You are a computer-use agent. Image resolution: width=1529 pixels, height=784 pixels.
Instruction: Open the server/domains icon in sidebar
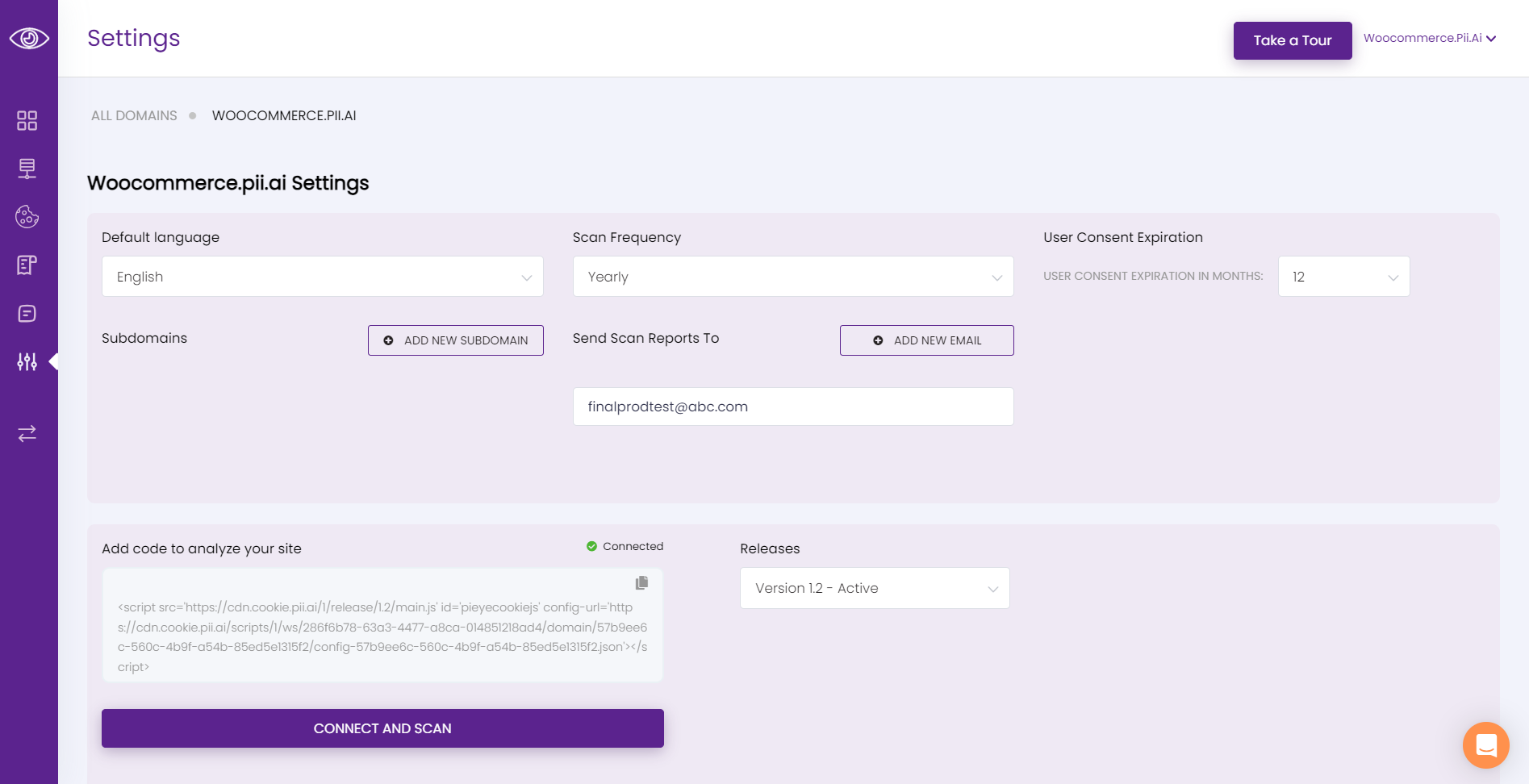(x=27, y=169)
